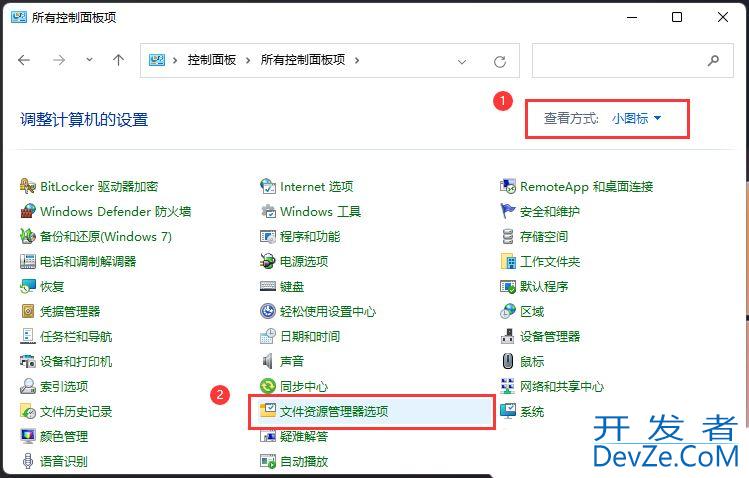Image resolution: width=749 pixels, height=478 pixels.
Task: Click the title bar control panel icon
Action: 19,17
